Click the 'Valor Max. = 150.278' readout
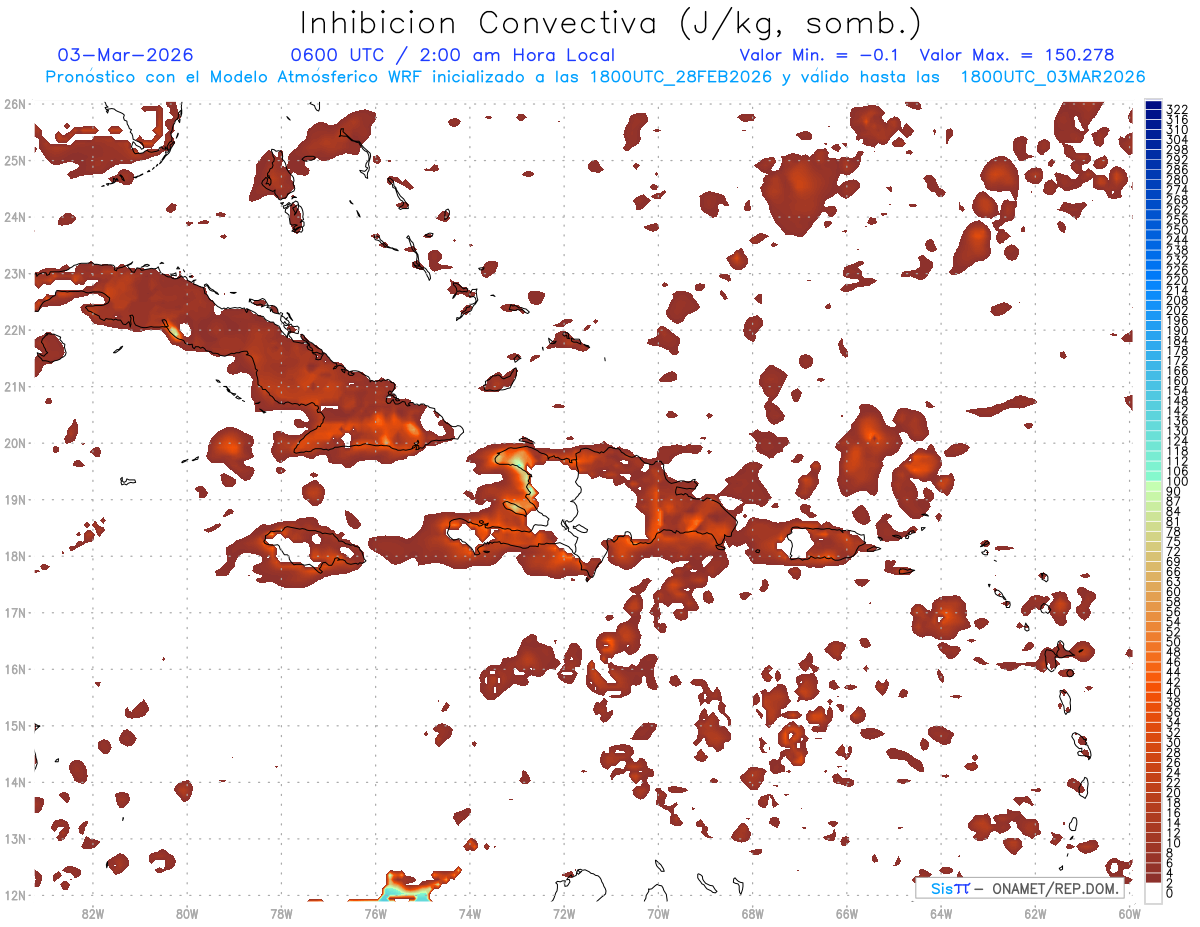 [x=1017, y=55]
